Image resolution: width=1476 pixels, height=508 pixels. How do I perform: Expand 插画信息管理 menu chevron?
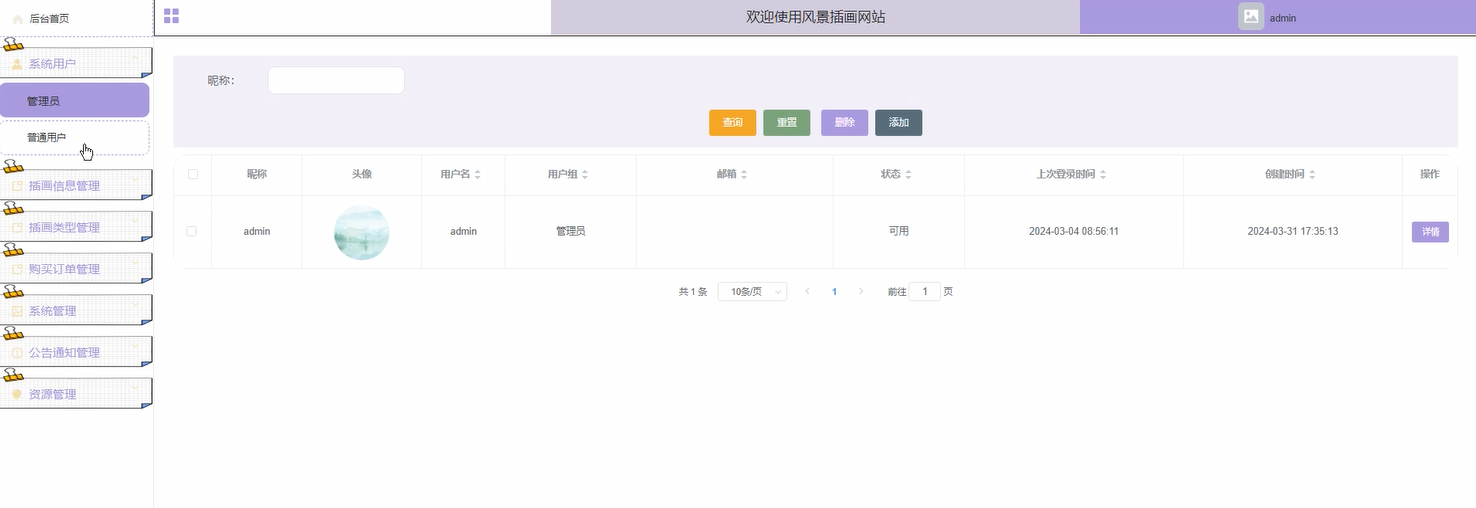136,181
